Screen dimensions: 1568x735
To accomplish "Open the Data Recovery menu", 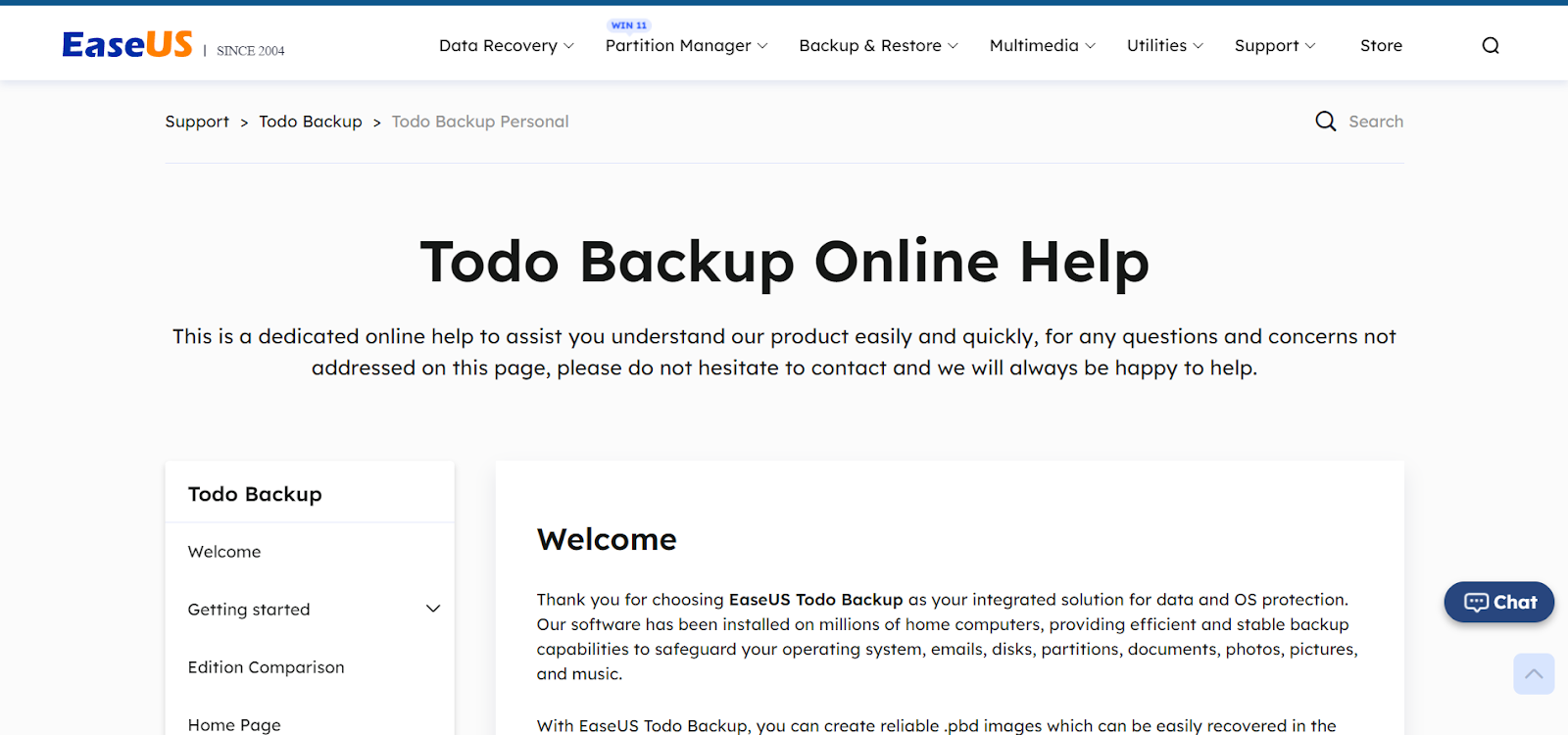I will pyautogui.click(x=498, y=45).
